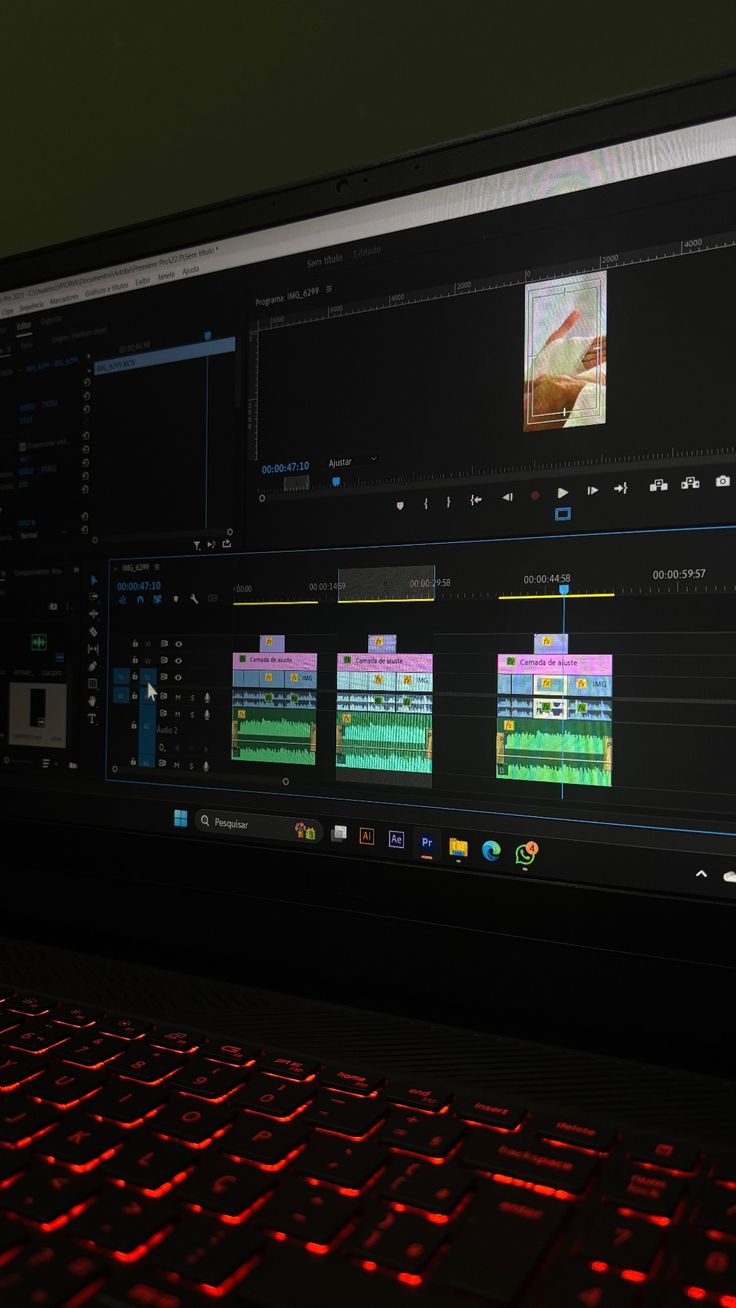Export frame with camera icon
Image resolution: width=736 pixels, height=1308 pixels.
[722, 481]
